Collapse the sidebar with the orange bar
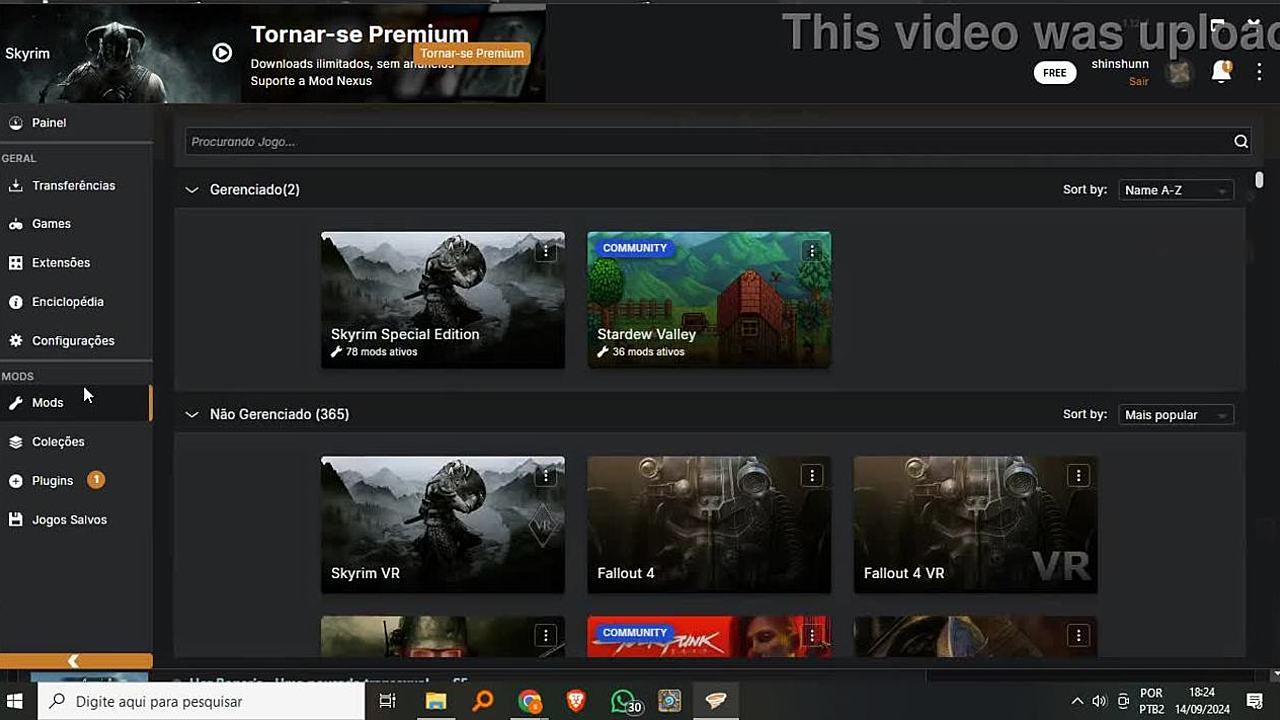1280x720 pixels. tap(76, 661)
